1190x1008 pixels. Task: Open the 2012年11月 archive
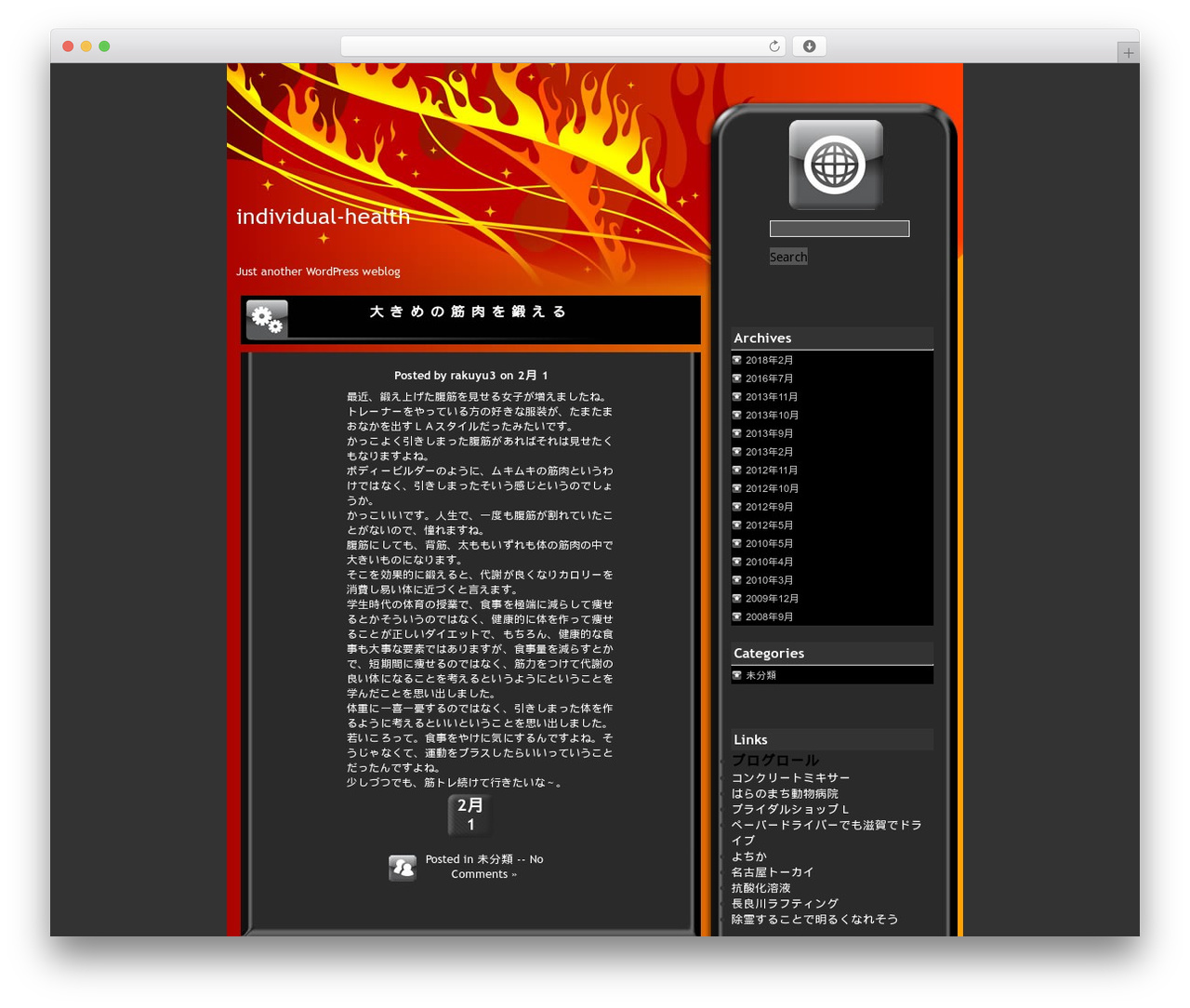click(772, 471)
